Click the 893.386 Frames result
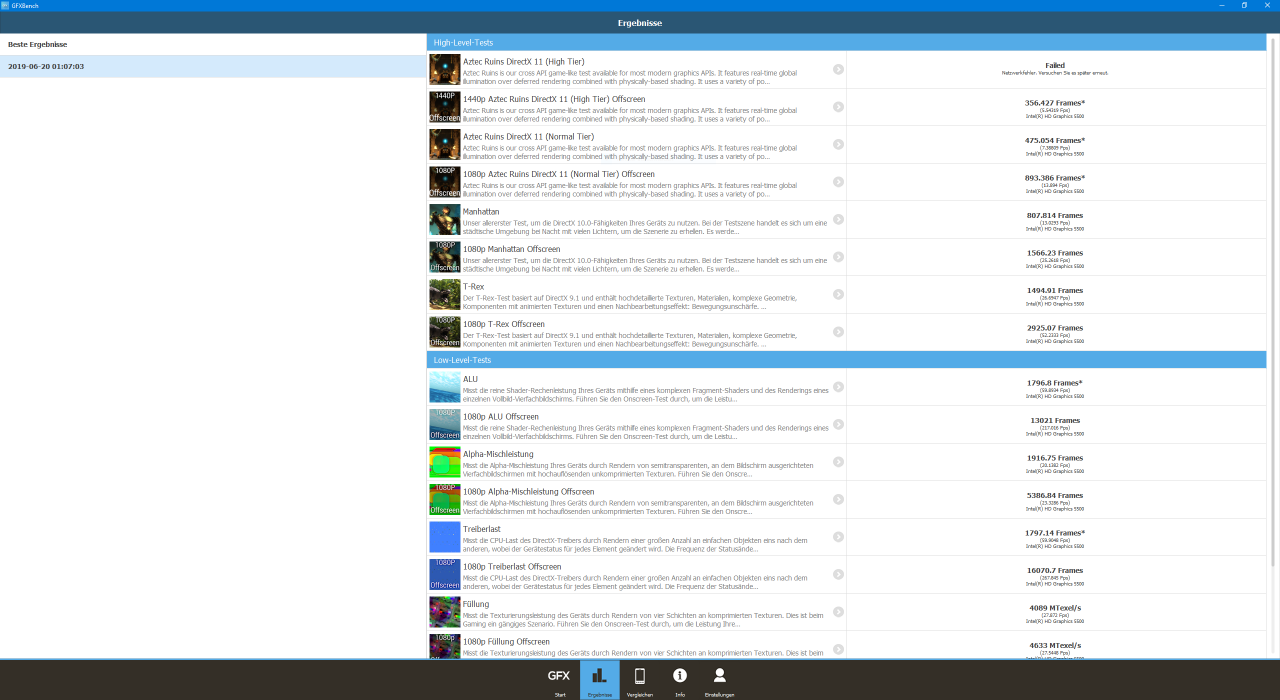The height and width of the screenshot is (700, 1280). (1055, 178)
